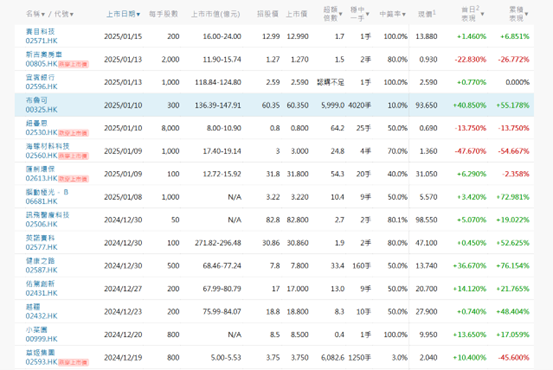Select allotment rate 80.1% cell

click(397, 220)
